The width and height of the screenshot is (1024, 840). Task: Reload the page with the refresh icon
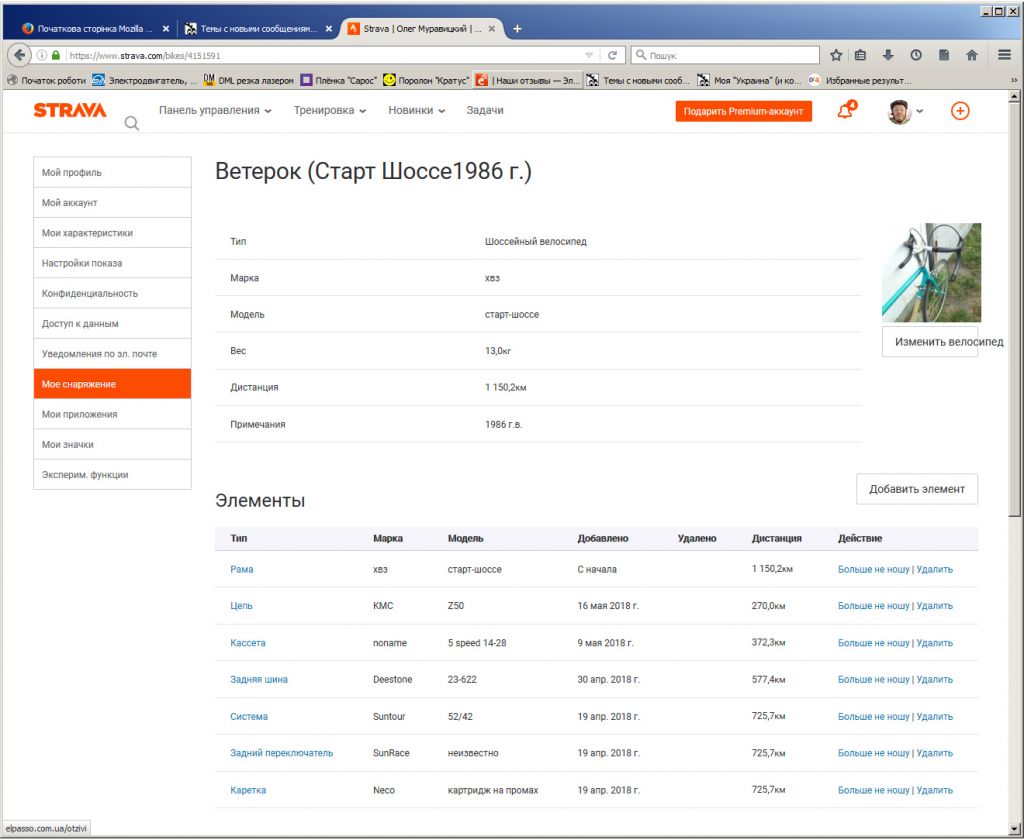point(613,56)
